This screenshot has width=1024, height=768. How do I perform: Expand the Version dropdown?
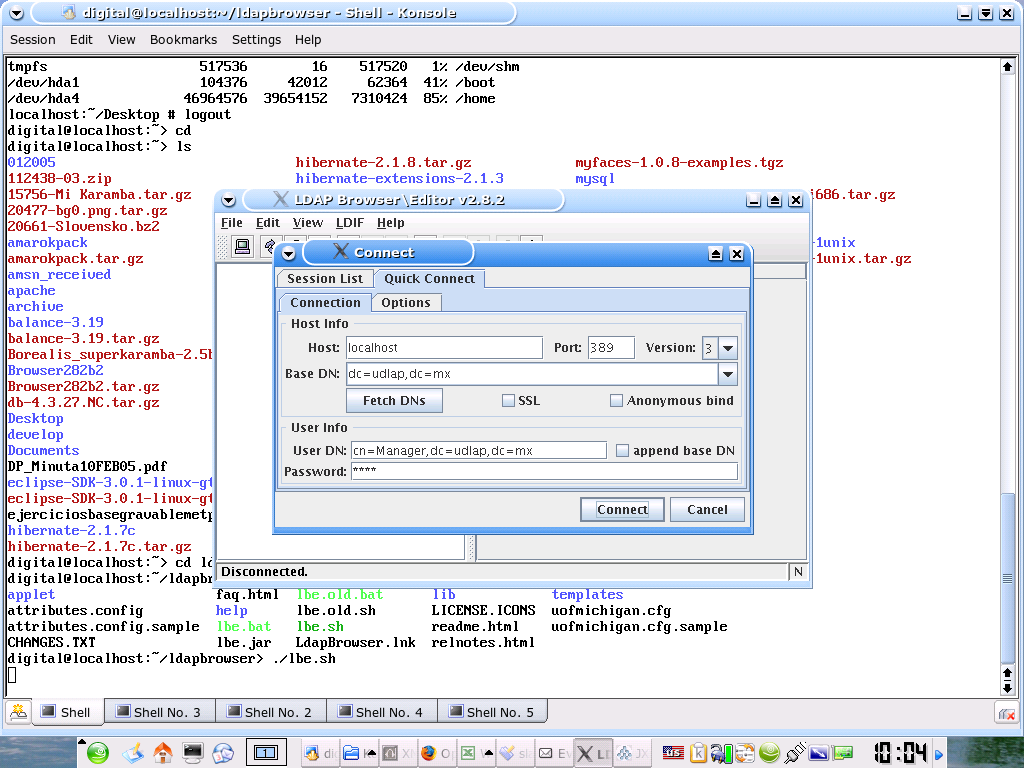pyautogui.click(x=728, y=348)
